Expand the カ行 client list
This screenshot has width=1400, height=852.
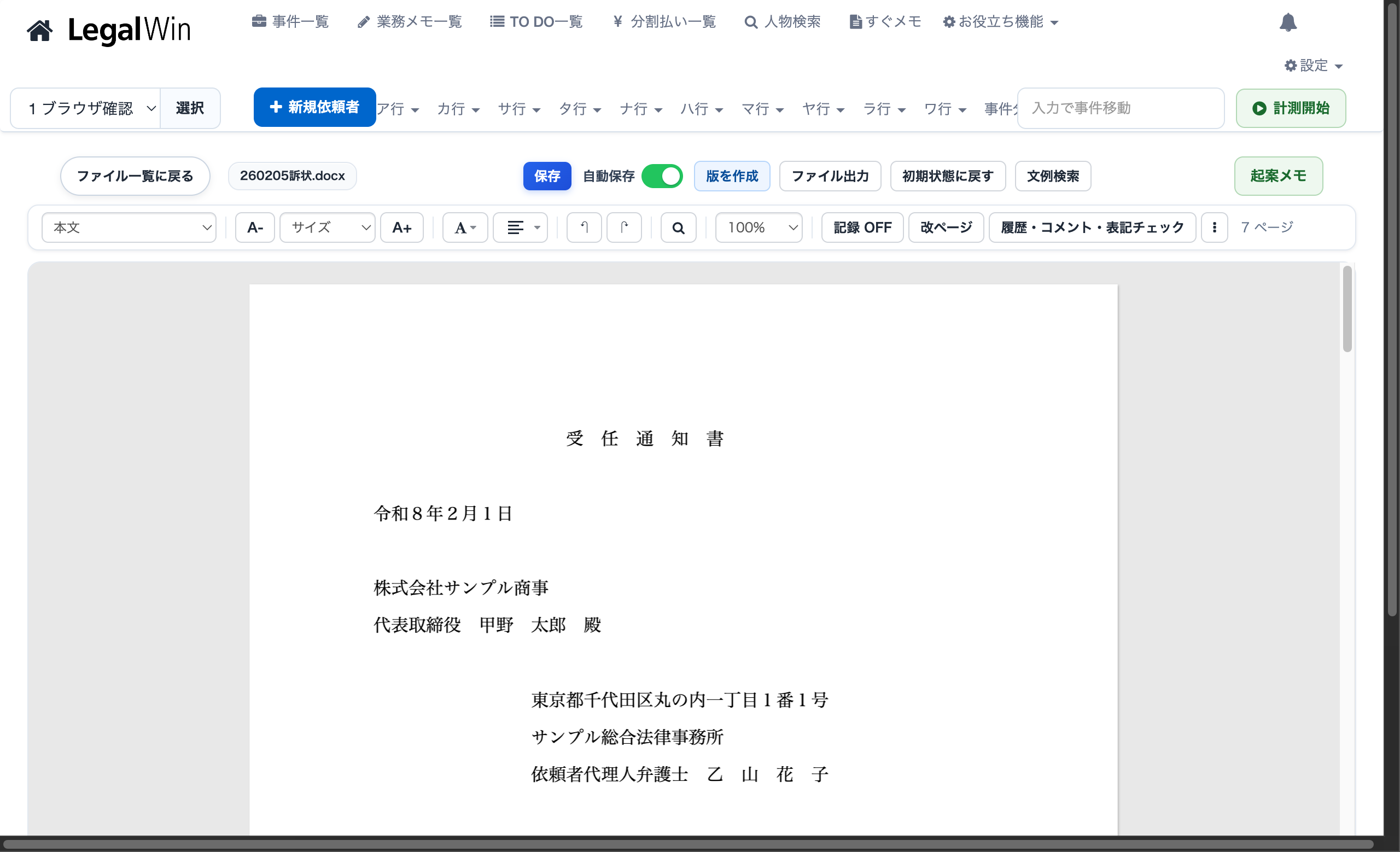pyautogui.click(x=458, y=108)
